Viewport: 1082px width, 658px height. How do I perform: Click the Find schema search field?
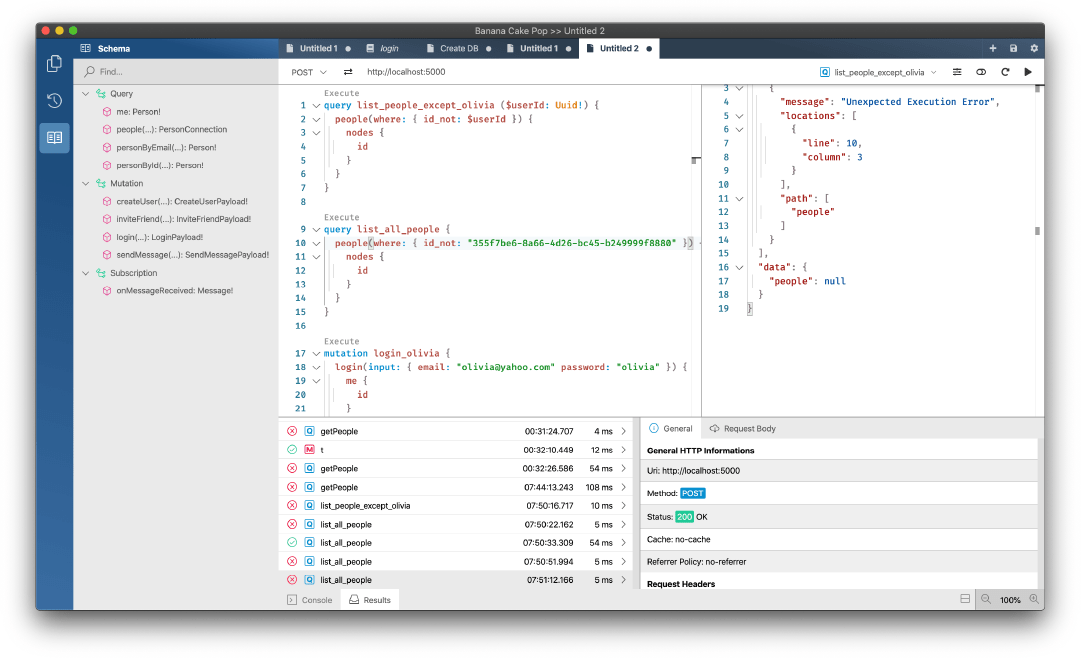click(x=176, y=72)
